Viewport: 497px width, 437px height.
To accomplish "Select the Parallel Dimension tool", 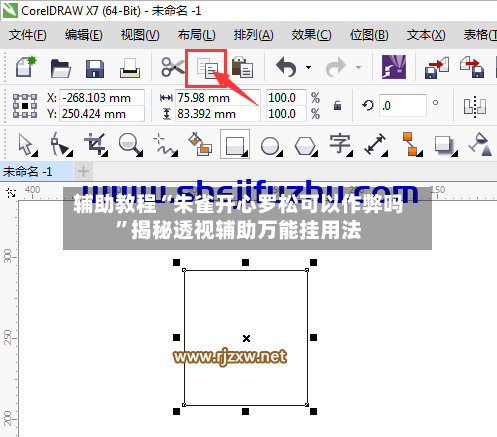I will tap(376, 145).
